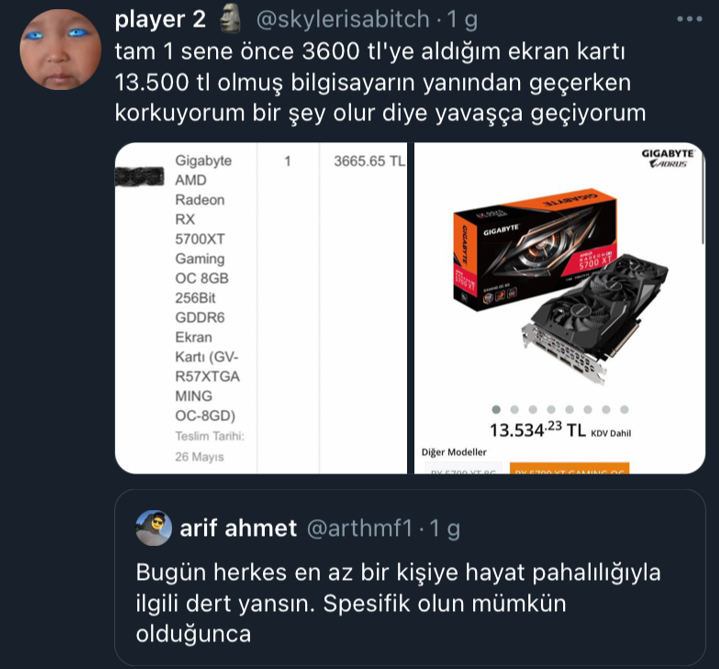Open the left order receipt image
719x669 pixels.
260,308
